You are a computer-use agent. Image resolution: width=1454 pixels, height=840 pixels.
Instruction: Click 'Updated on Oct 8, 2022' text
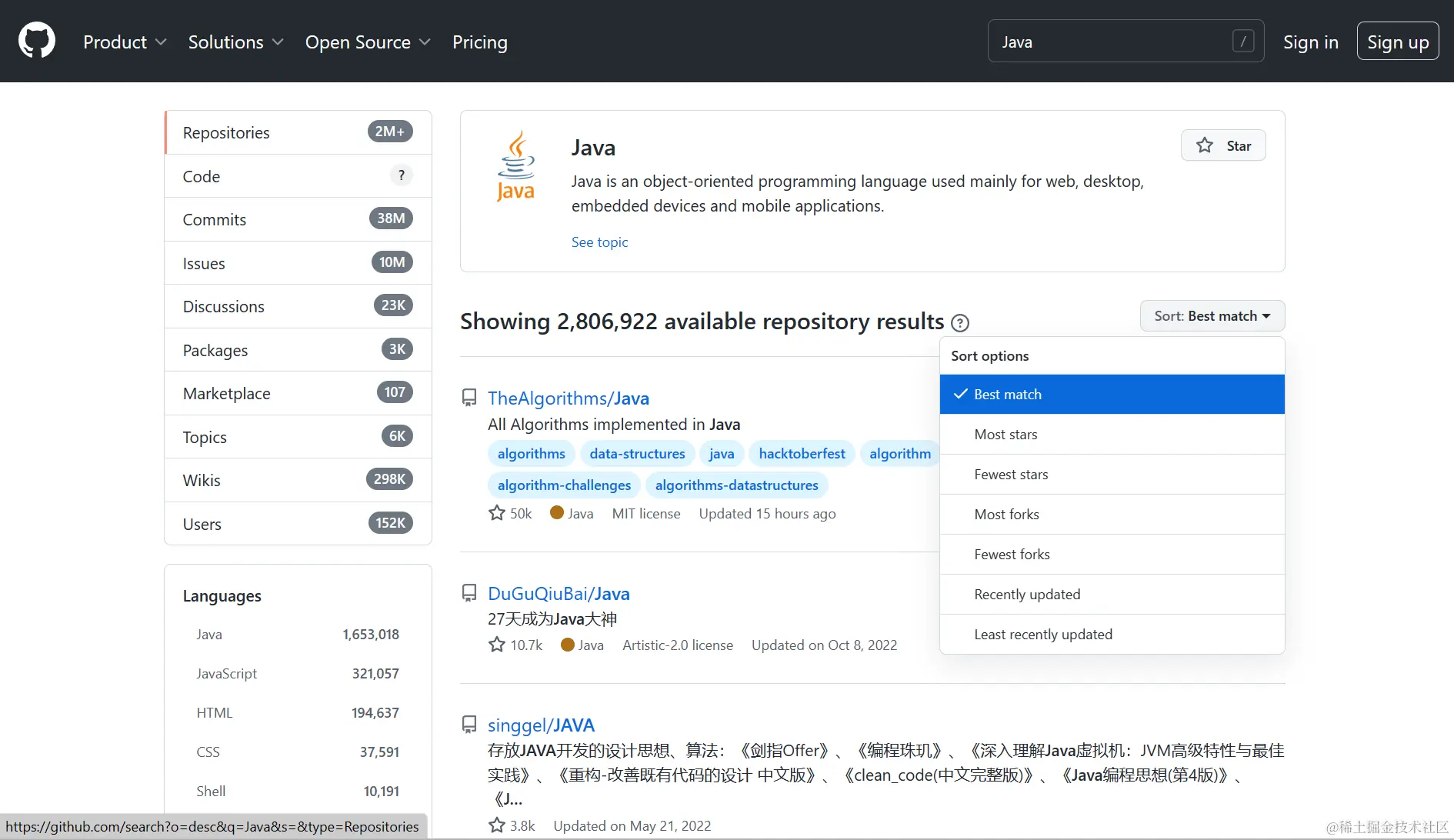pyautogui.click(x=824, y=645)
